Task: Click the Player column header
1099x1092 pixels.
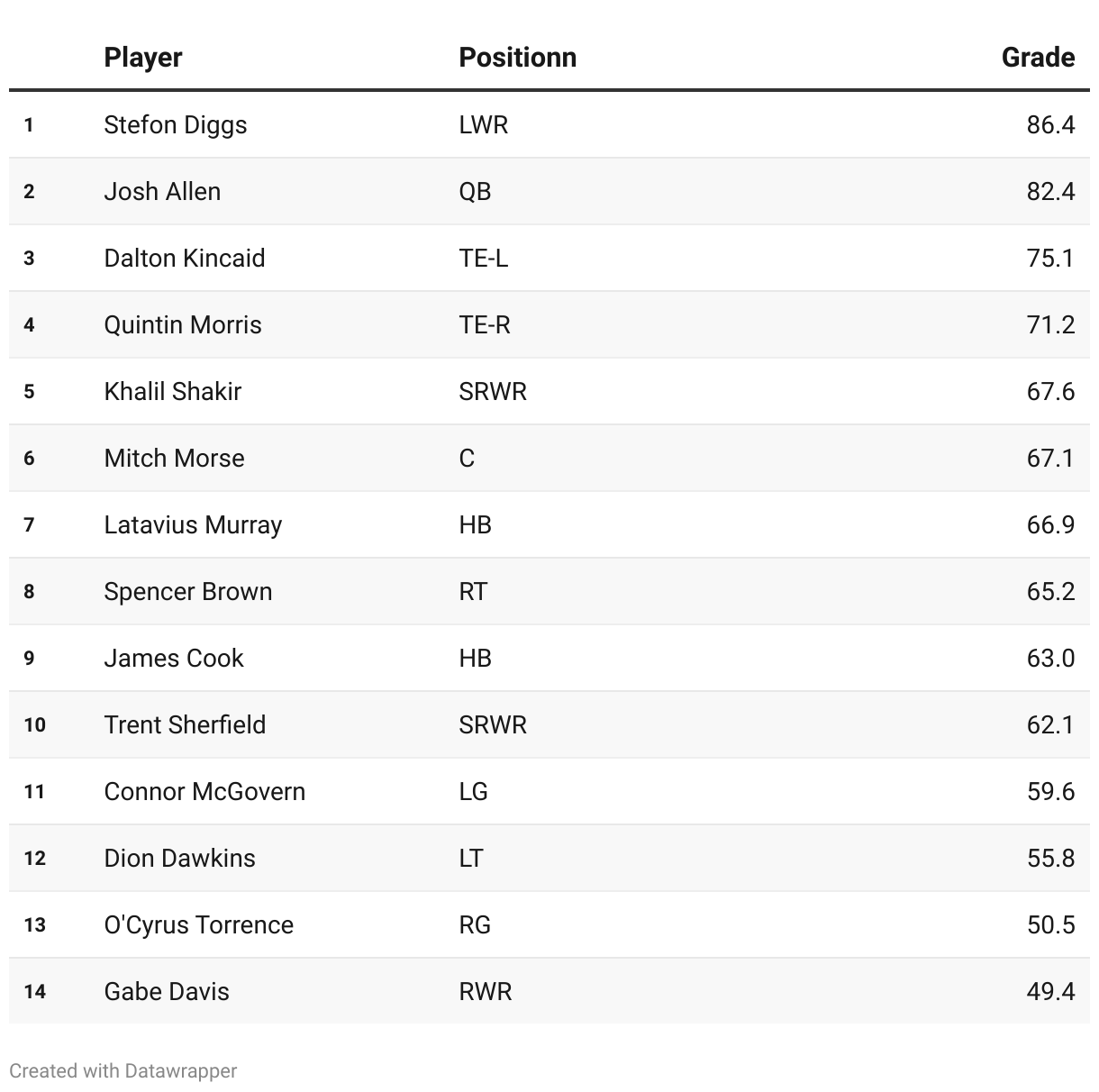Action: pos(143,58)
